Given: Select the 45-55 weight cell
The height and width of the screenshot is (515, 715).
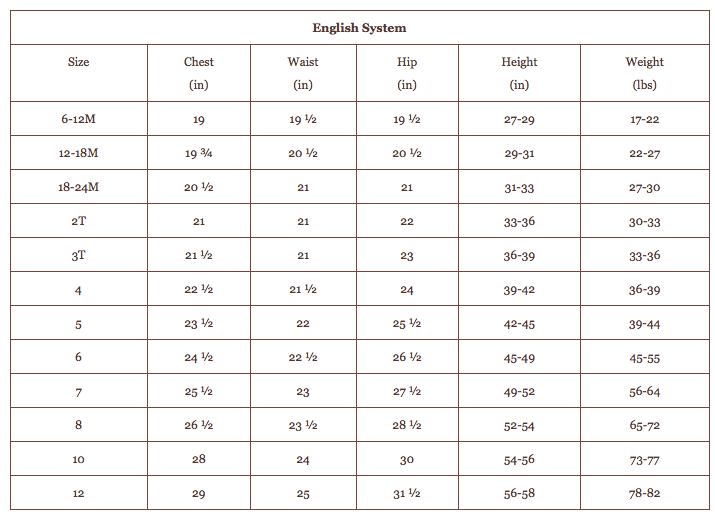Looking at the screenshot, I should point(644,357).
